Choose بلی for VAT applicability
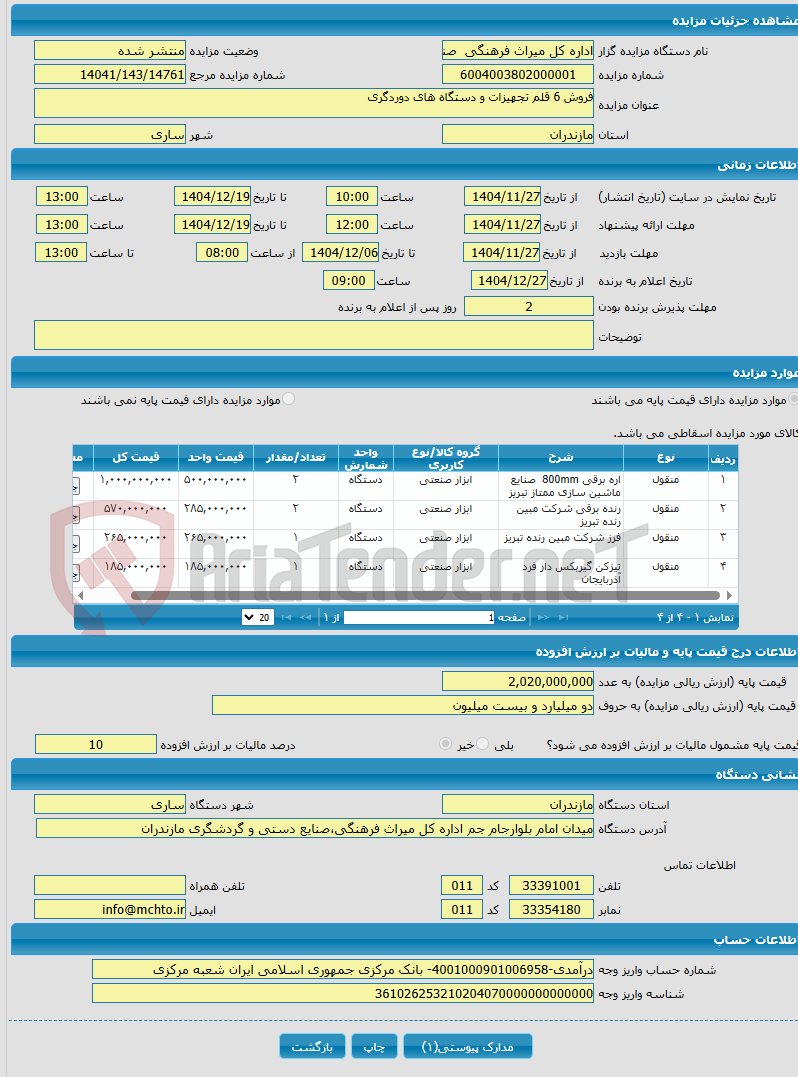This screenshot has width=798, height=1077. click(483, 744)
